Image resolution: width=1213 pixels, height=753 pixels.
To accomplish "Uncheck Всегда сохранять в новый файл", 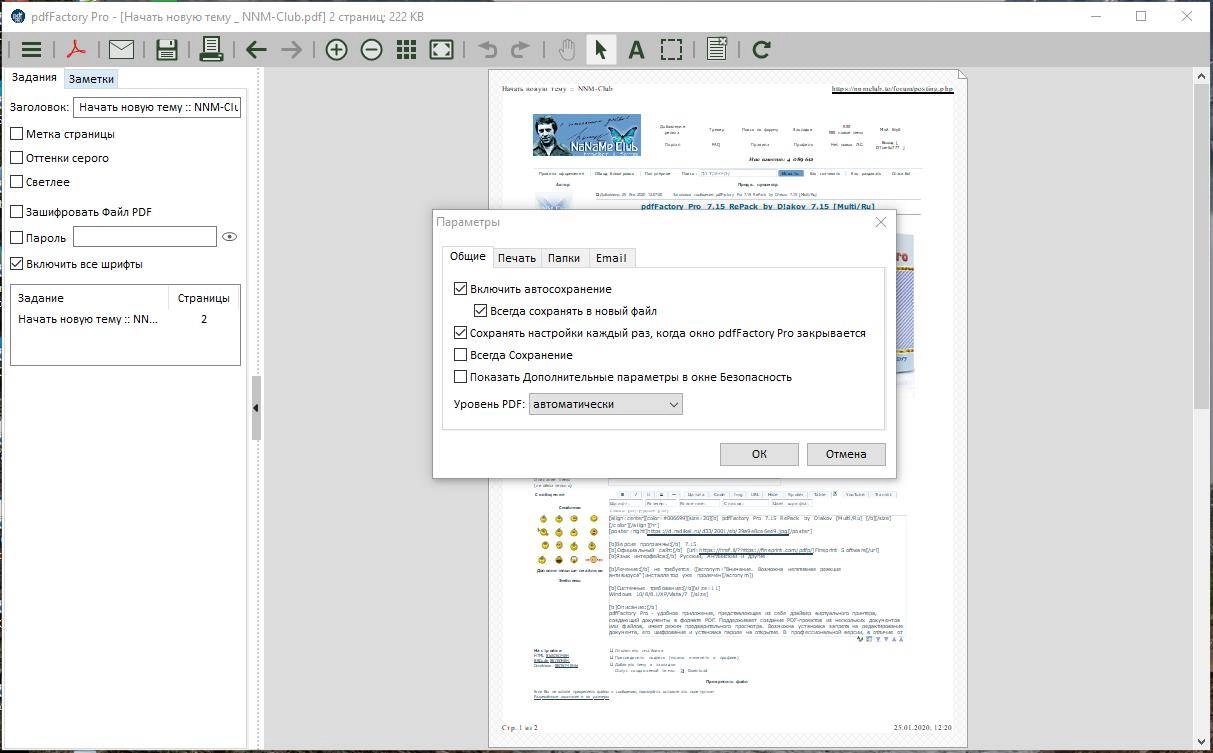I will click(481, 310).
